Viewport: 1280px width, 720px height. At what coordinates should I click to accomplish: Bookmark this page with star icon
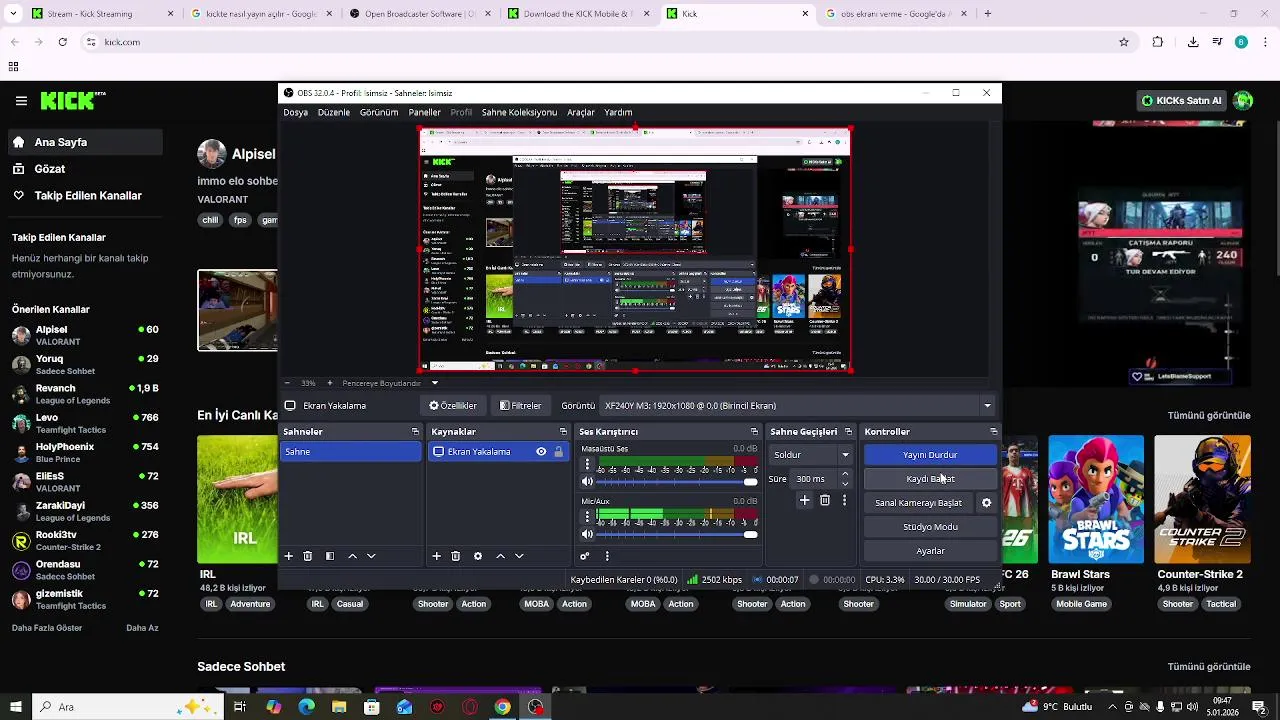1124,42
